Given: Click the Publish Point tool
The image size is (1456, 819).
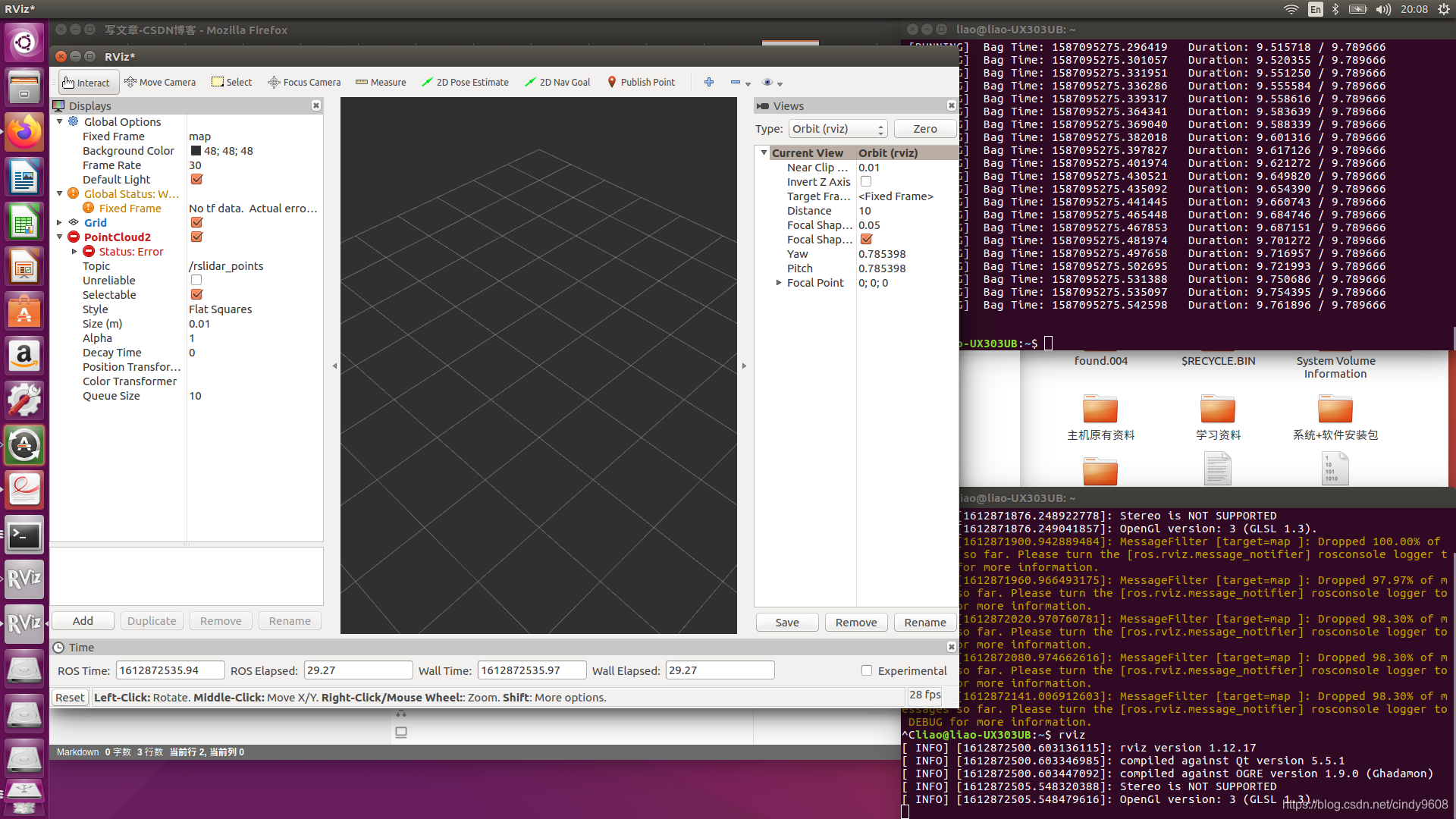Looking at the screenshot, I should point(641,82).
